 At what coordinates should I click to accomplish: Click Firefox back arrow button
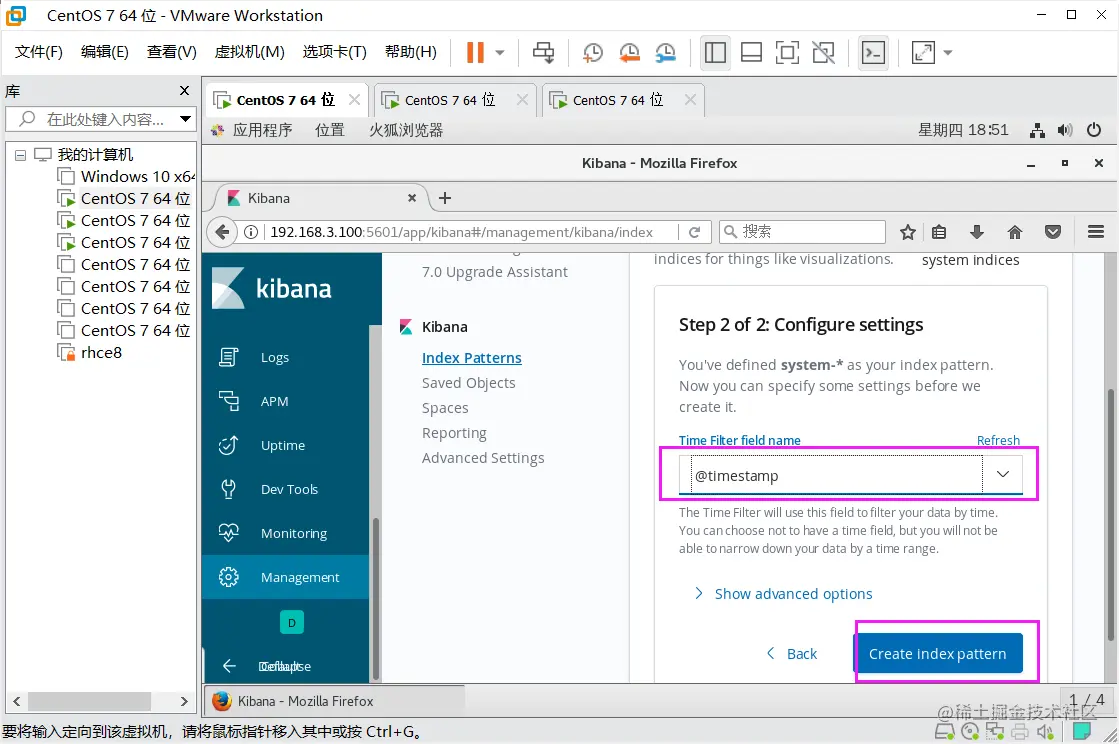coord(222,232)
